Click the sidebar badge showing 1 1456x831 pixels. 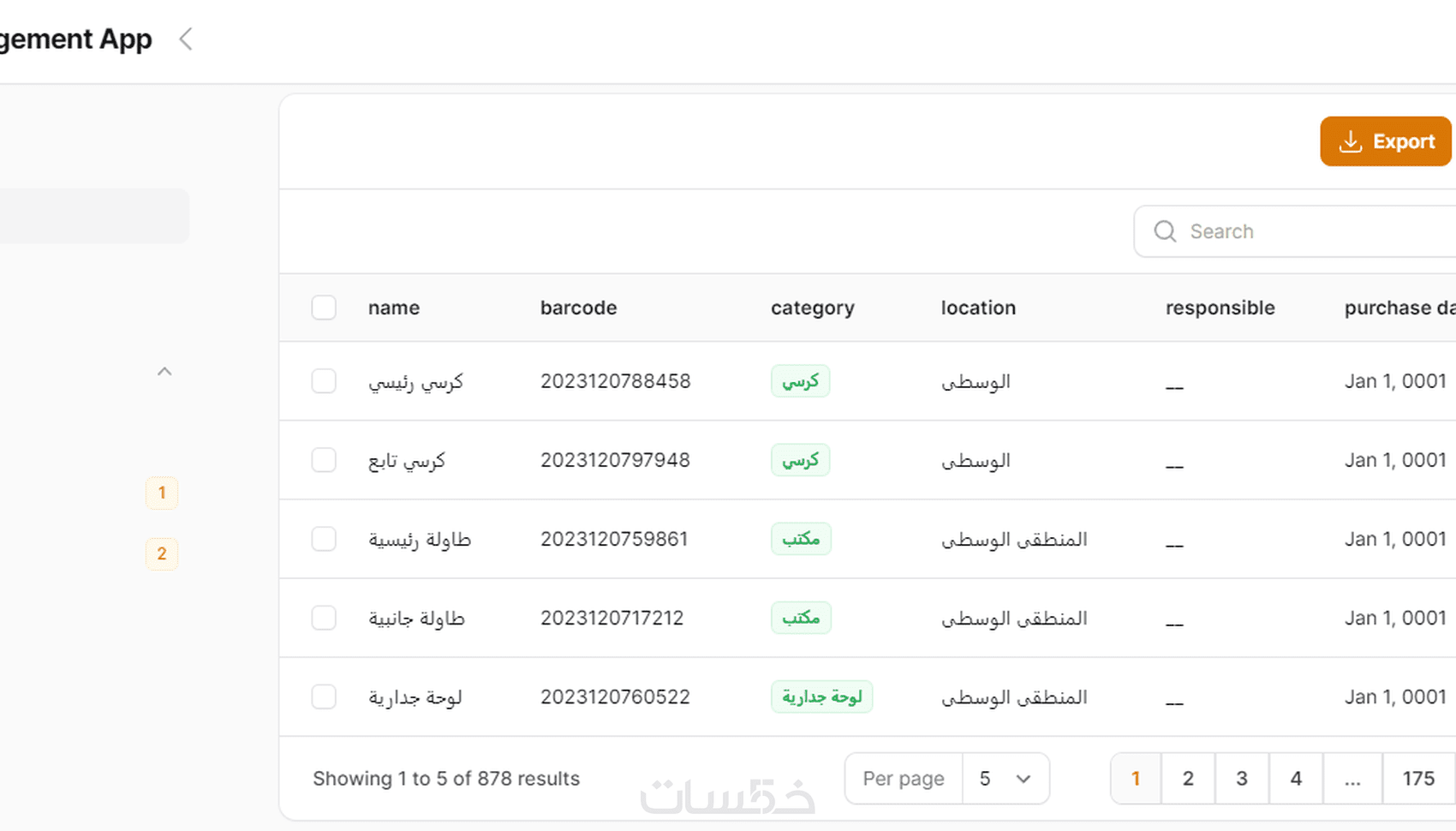pos(162,493)
